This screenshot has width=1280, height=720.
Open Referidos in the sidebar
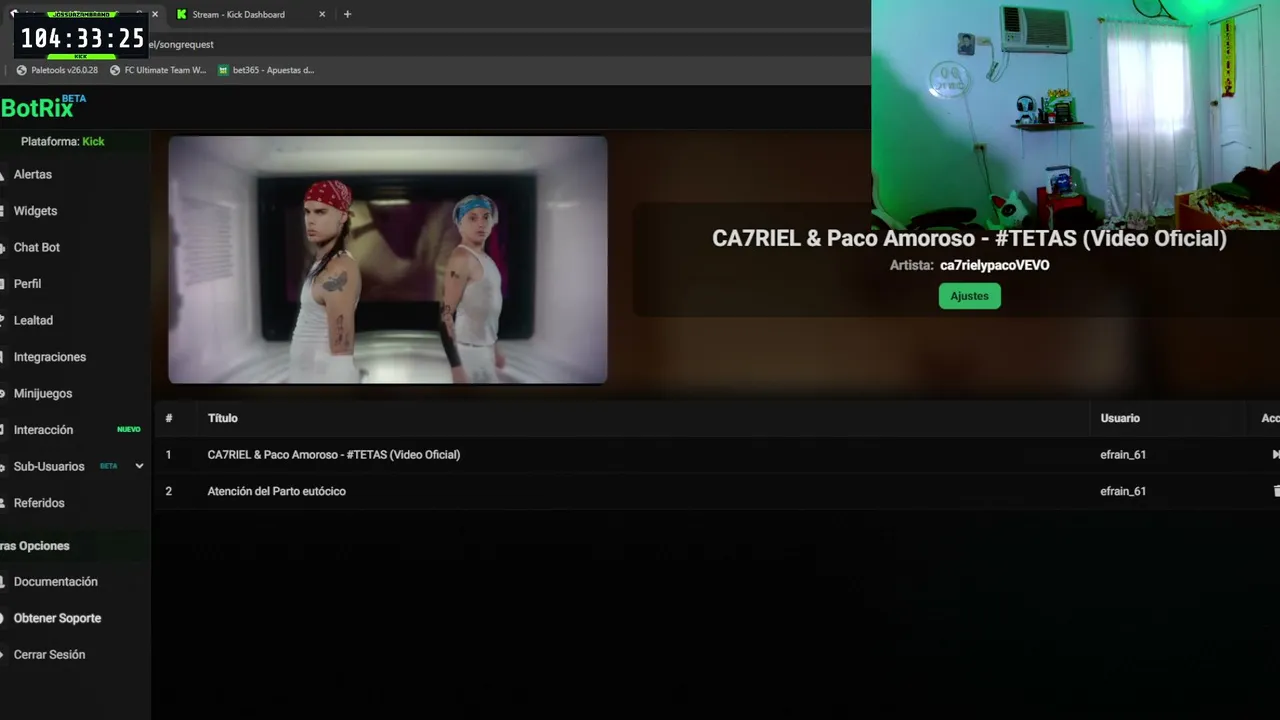38,503
